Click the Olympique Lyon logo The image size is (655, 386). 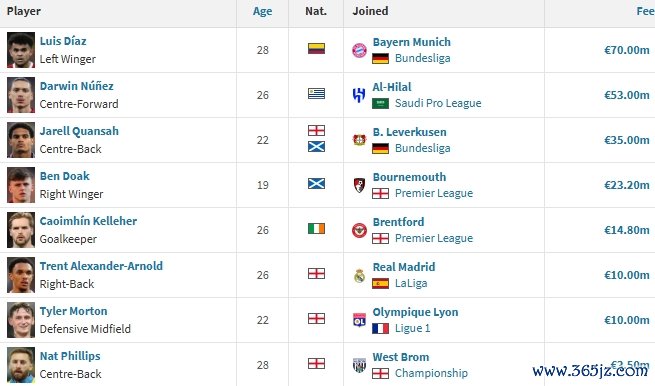tap(359, 320)
